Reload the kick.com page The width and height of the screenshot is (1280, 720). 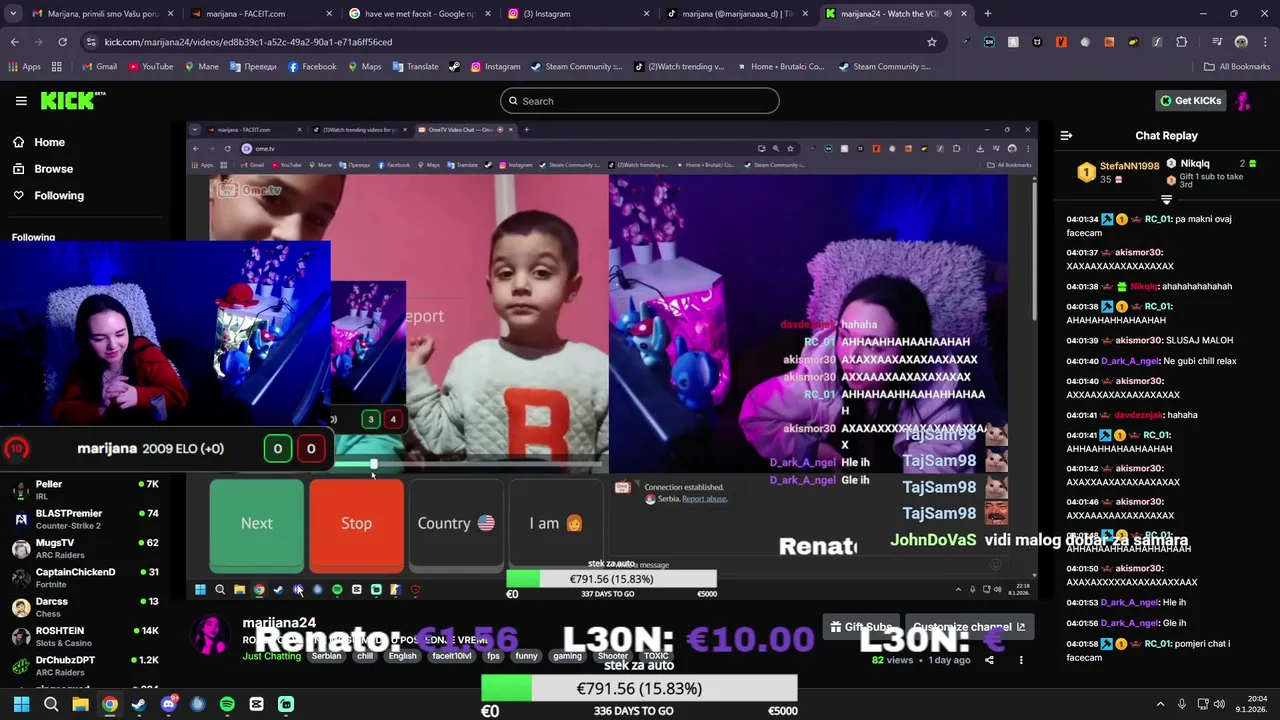(62, 42)
